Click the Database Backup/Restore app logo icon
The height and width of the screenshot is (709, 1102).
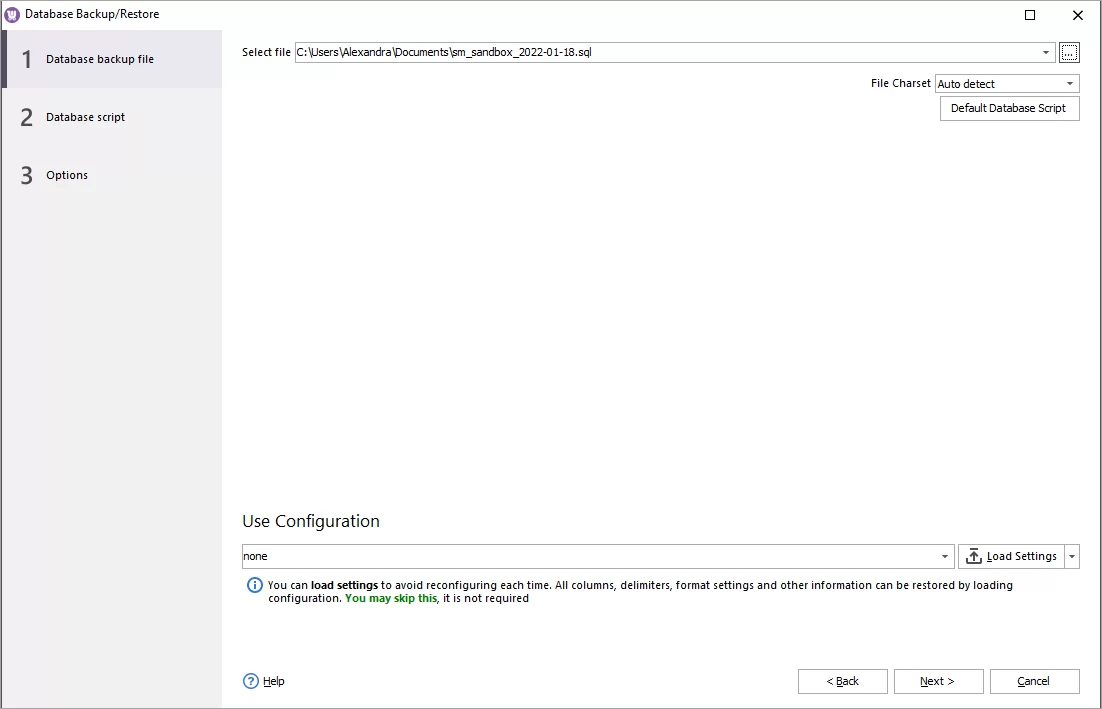(11, 14)
